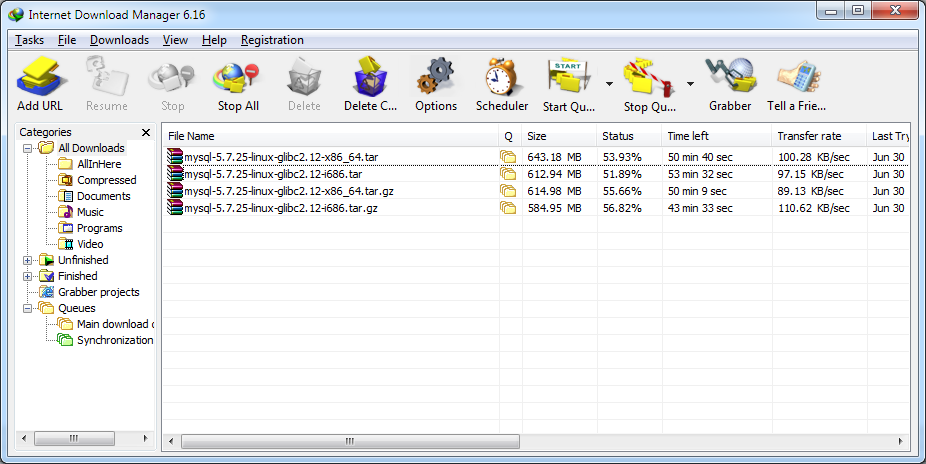Screen dimensions: 926x464
Task: Click archive icon of mysql x86_64.tar file
Action: [x=175, y=156]
